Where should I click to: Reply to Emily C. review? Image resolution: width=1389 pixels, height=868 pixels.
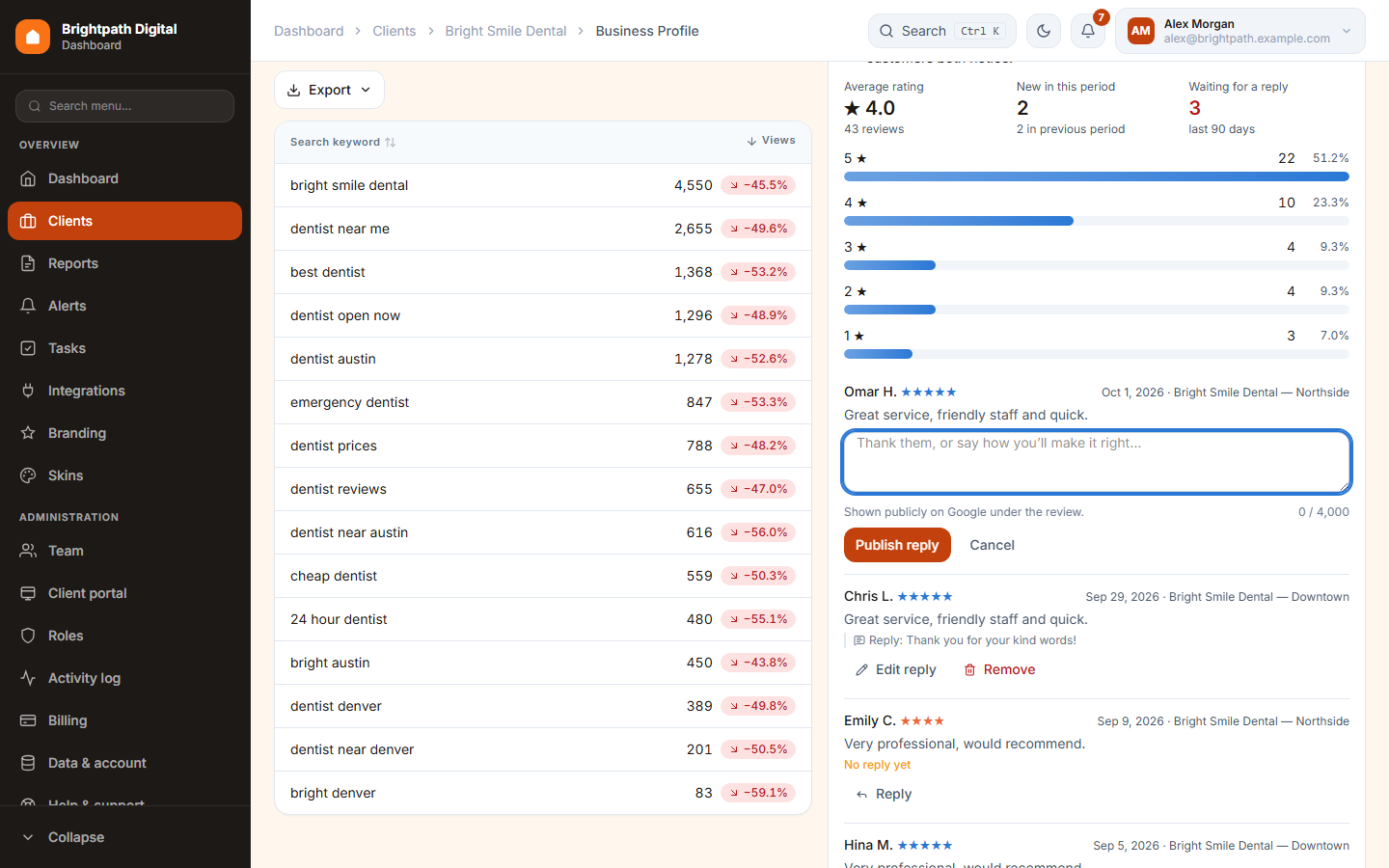(884, 794)
